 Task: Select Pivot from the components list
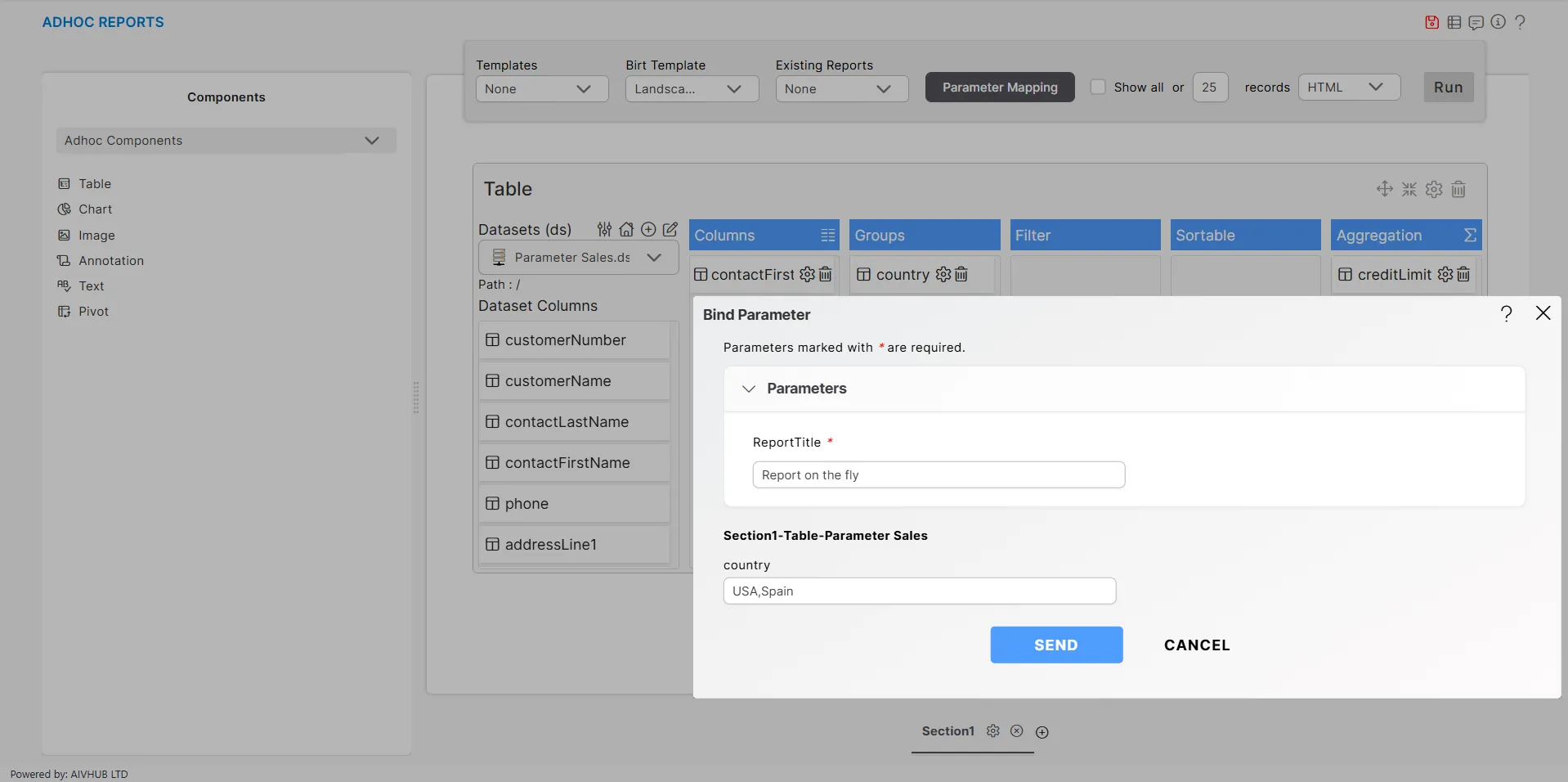click(x=93, y=312)
